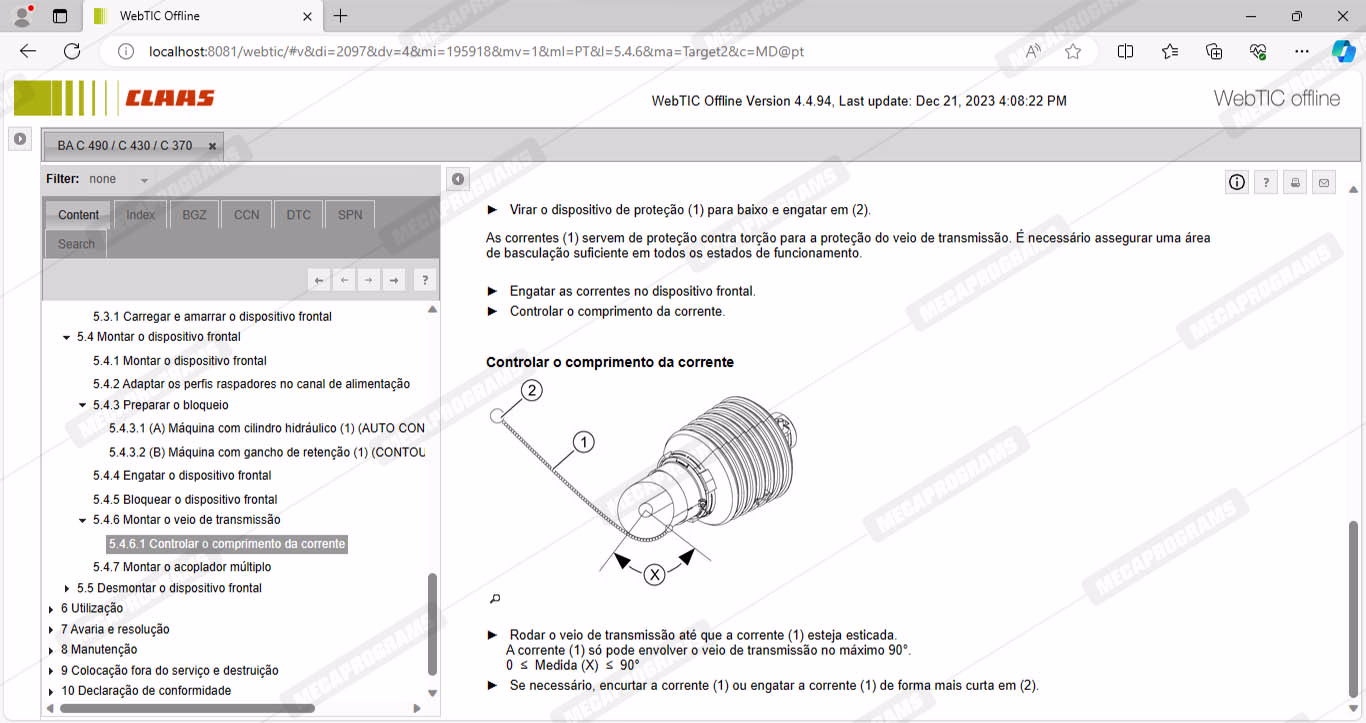The height and width of the screenshot is (723, 1366).
Task: Switch to the Index tab
Action: [140, 214]
